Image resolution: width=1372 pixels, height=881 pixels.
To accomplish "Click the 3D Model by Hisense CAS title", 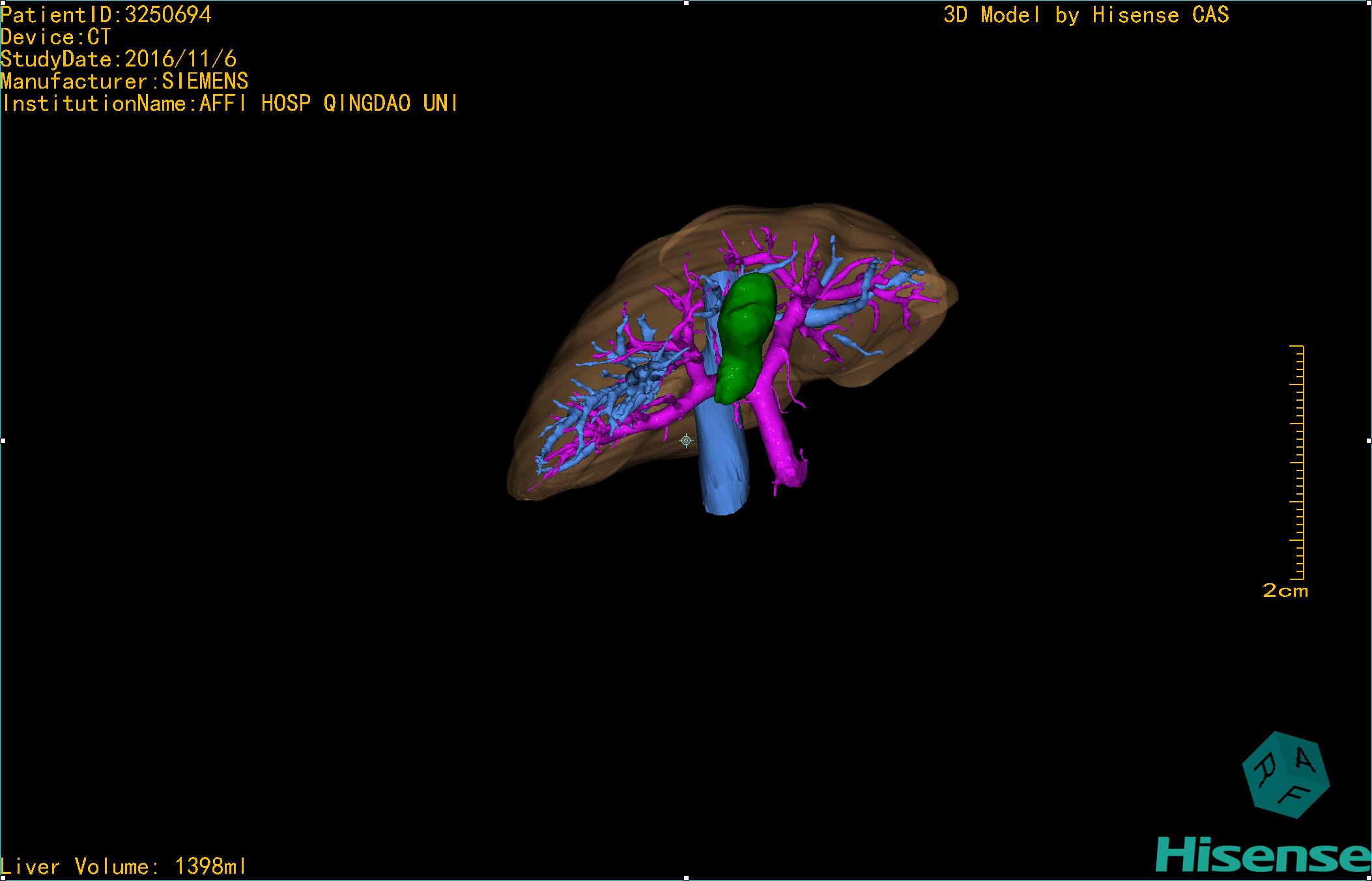I will [1085, 14].
